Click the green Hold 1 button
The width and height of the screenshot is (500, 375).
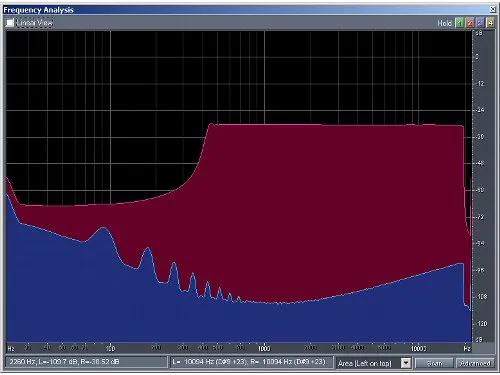point(459,23)
